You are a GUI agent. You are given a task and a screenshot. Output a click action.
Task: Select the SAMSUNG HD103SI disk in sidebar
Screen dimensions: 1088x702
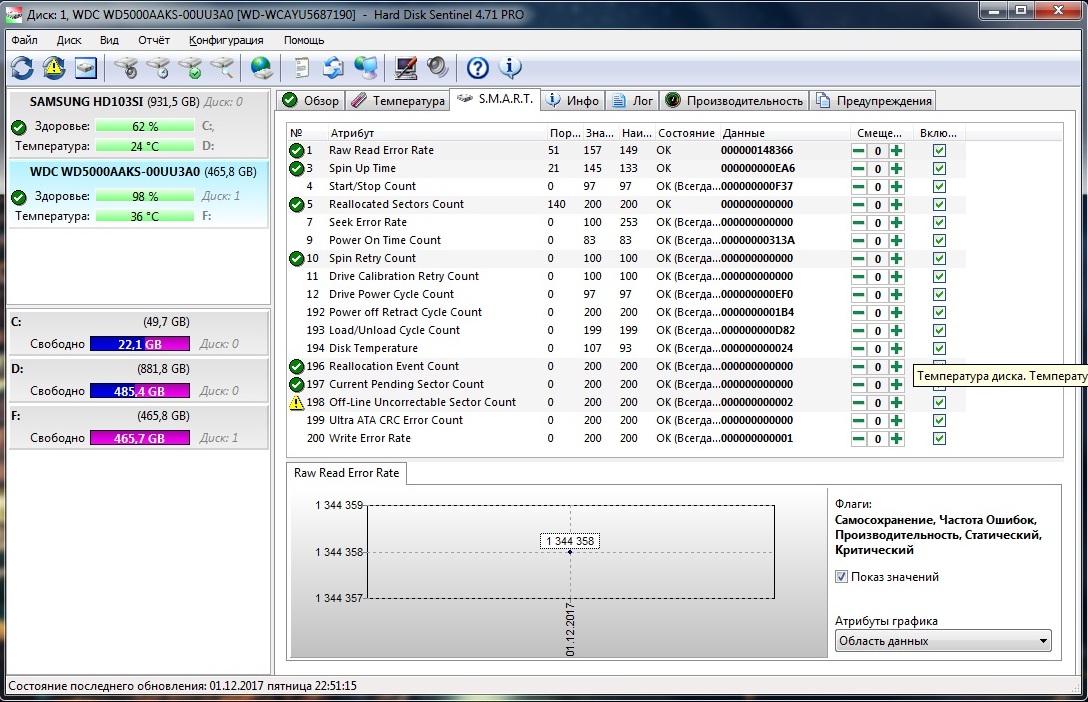(138, 102)
